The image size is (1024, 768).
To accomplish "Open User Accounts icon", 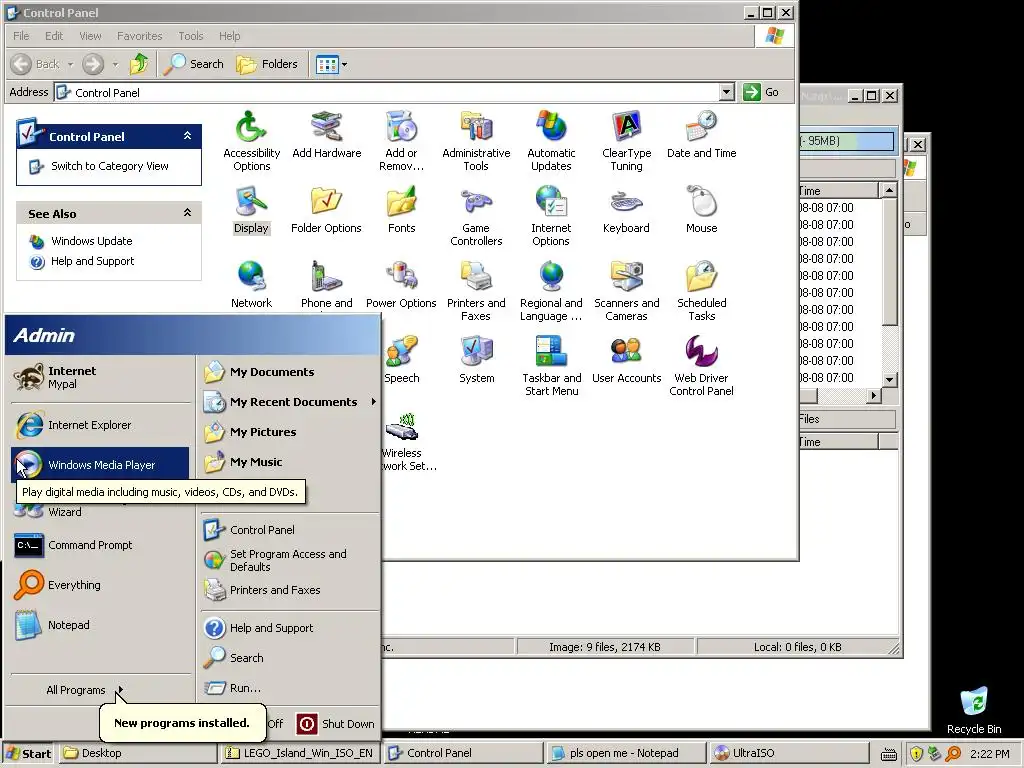I will tap(626, 360).
